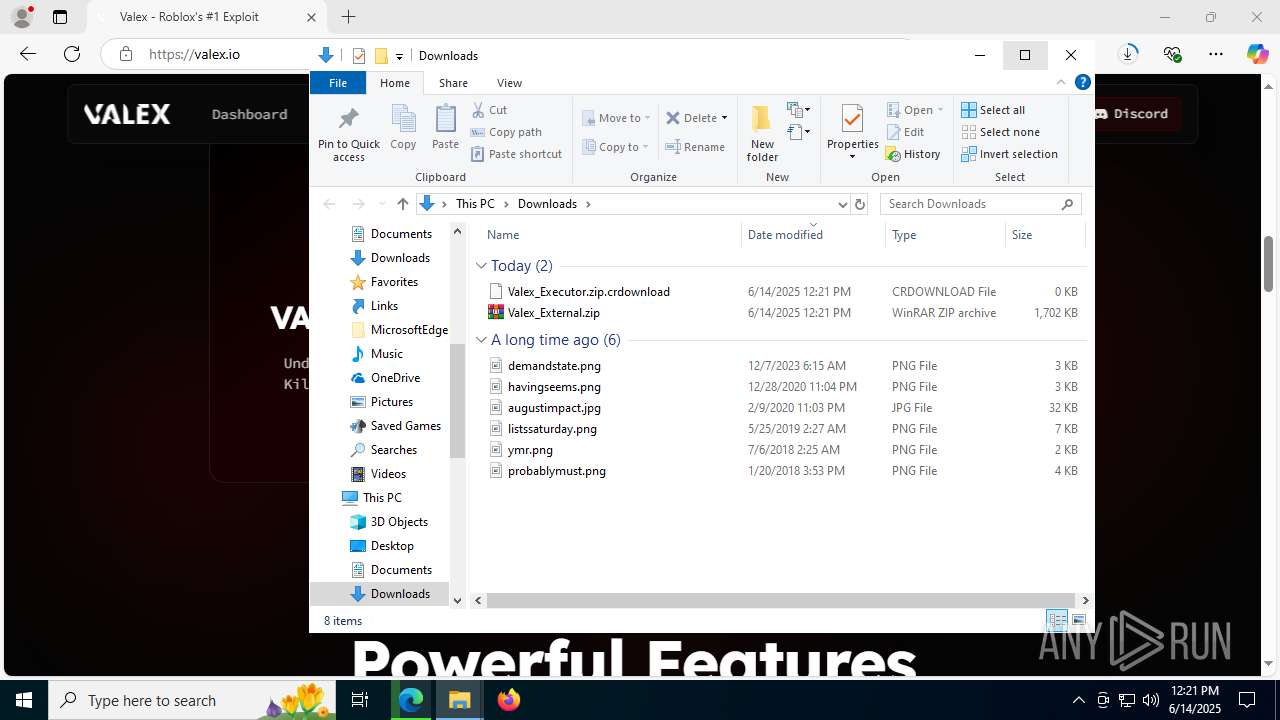Click the volume icon in system tray
The width and height of the screenshot is (1280, 720).
point(1150,700)
